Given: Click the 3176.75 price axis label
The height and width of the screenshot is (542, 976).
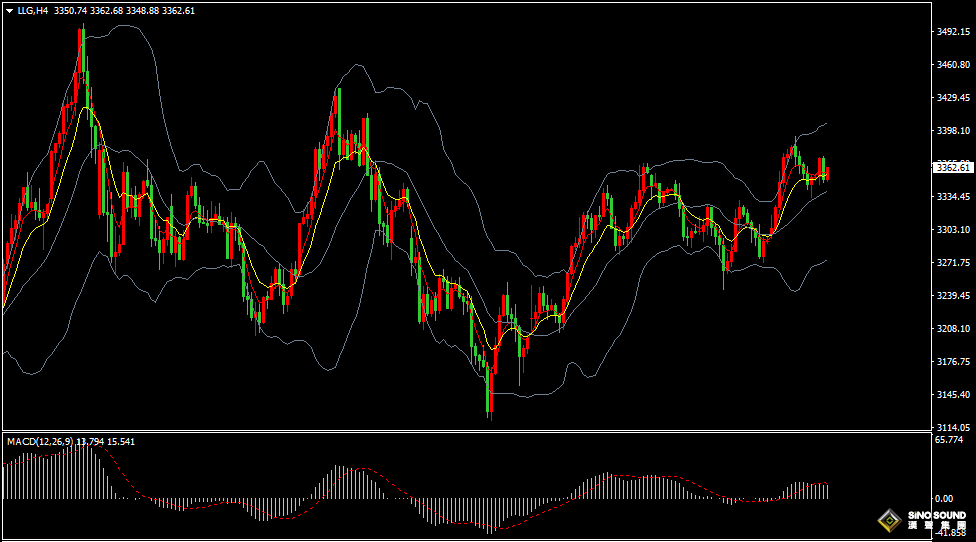Looking at the screenshot, I should (952, 361).
